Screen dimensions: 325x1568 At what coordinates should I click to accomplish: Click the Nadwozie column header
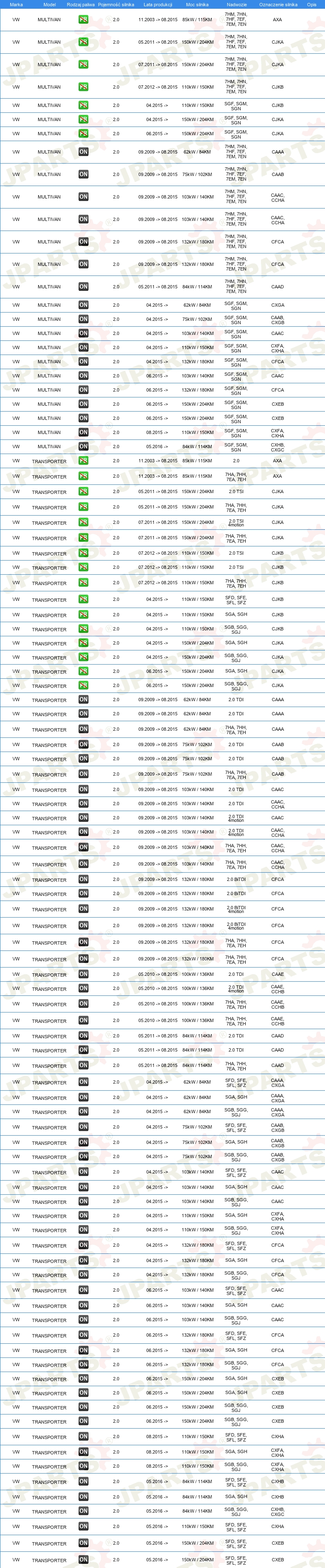pyautogui.click(x=236, y=4)
